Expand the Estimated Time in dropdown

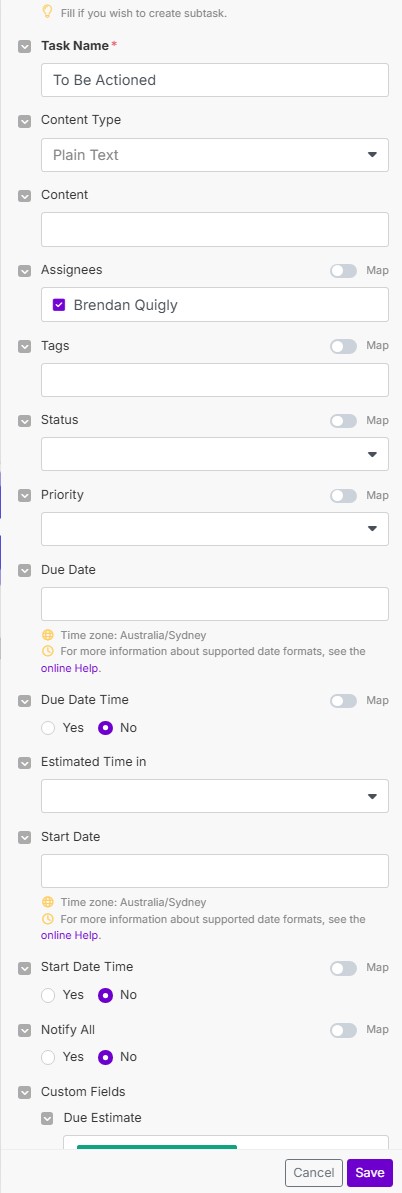pyautogui.click(x=215, y=797)
